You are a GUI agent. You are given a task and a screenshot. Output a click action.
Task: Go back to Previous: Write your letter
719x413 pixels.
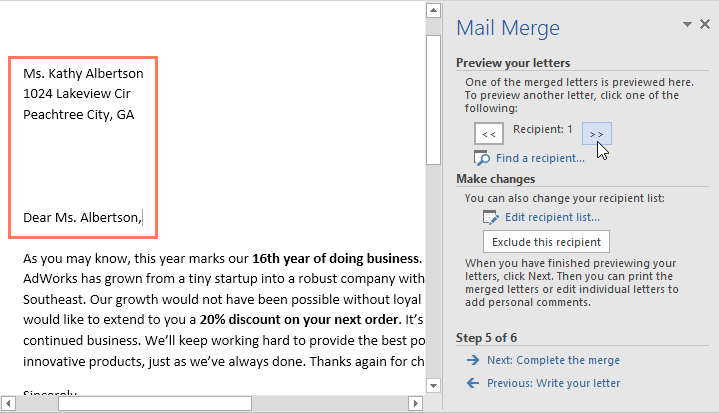click(x=553, y=383)
